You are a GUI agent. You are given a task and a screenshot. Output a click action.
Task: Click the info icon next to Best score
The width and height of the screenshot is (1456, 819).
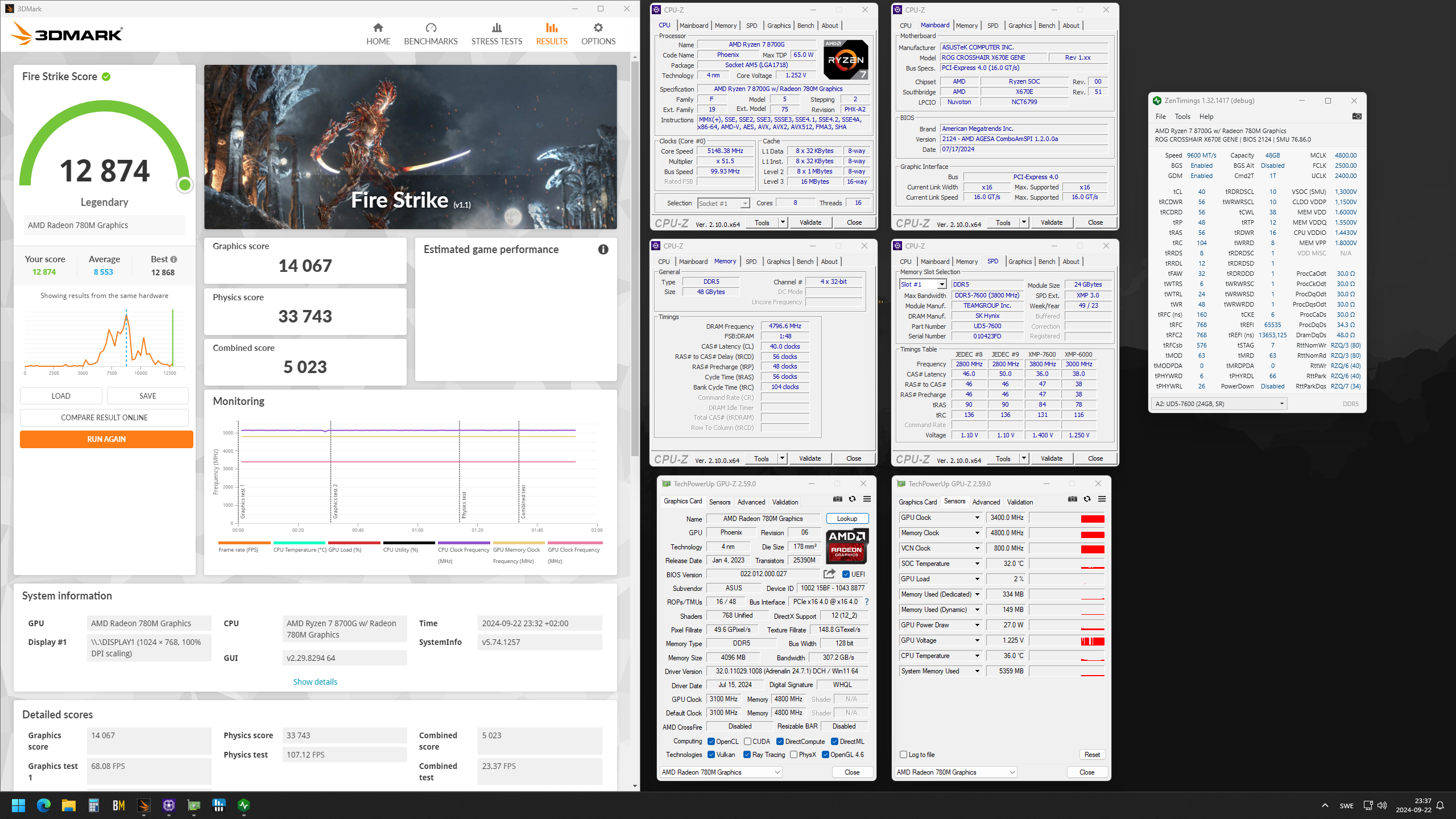(x=173, y=259)
